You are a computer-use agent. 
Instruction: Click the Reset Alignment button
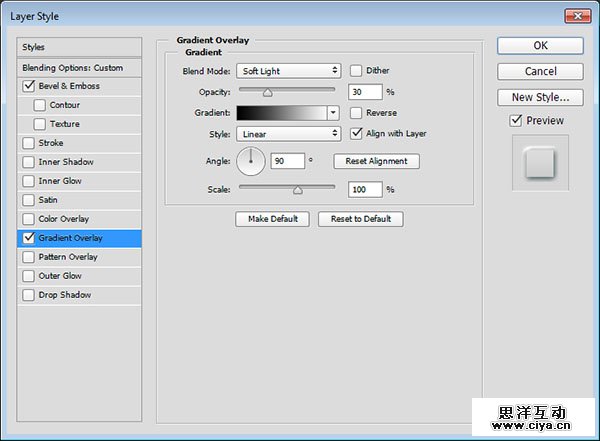tap(376, 161)
